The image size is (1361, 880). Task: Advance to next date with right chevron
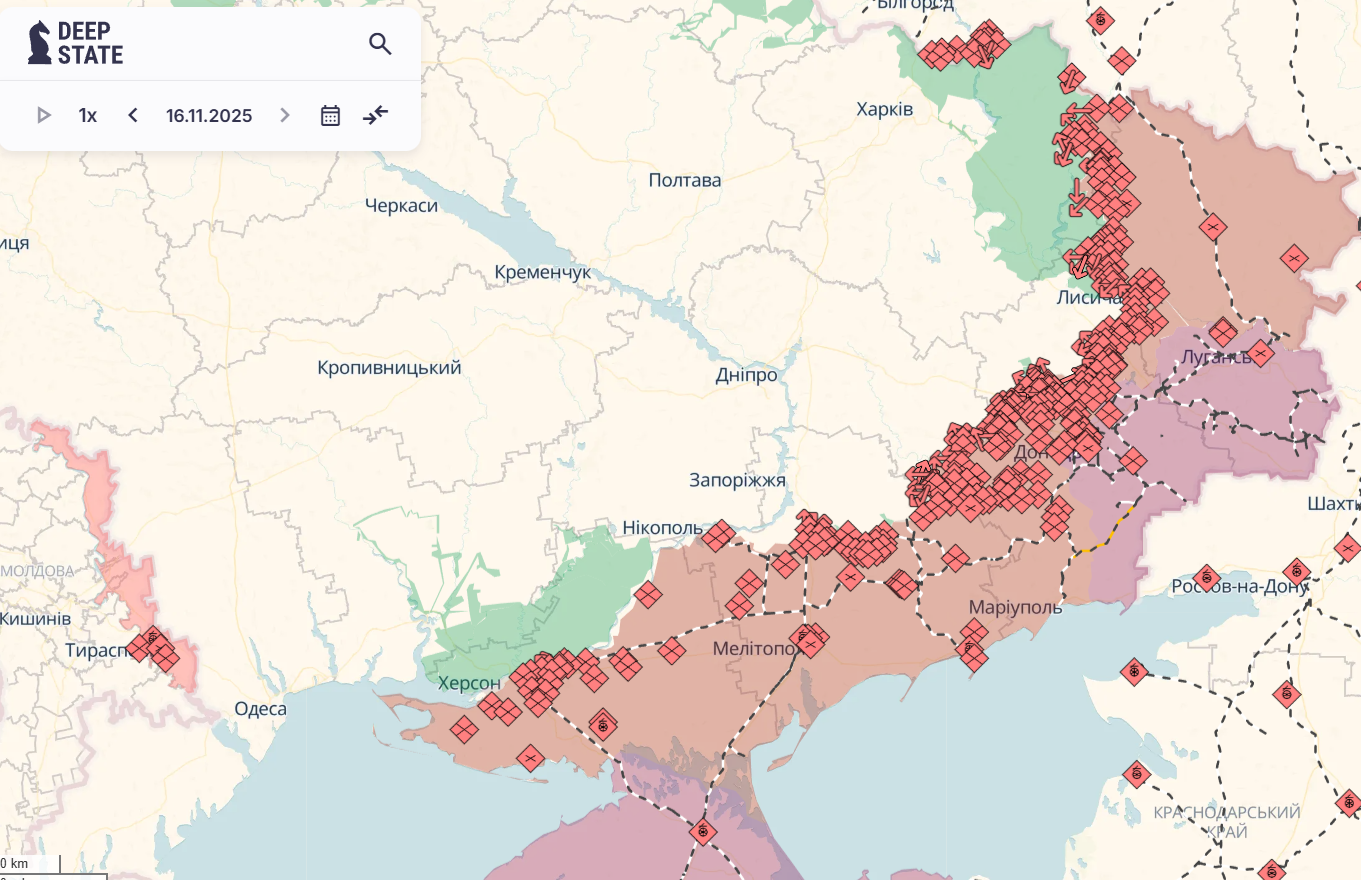[285, 115]
